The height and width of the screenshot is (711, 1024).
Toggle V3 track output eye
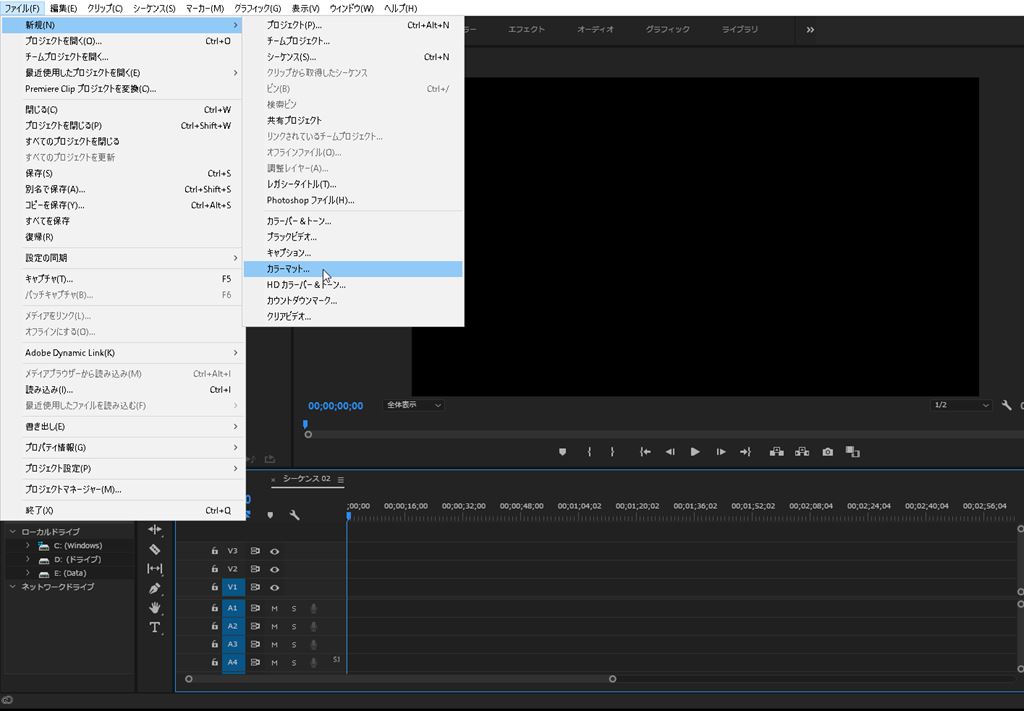click(x=274, y=551)
